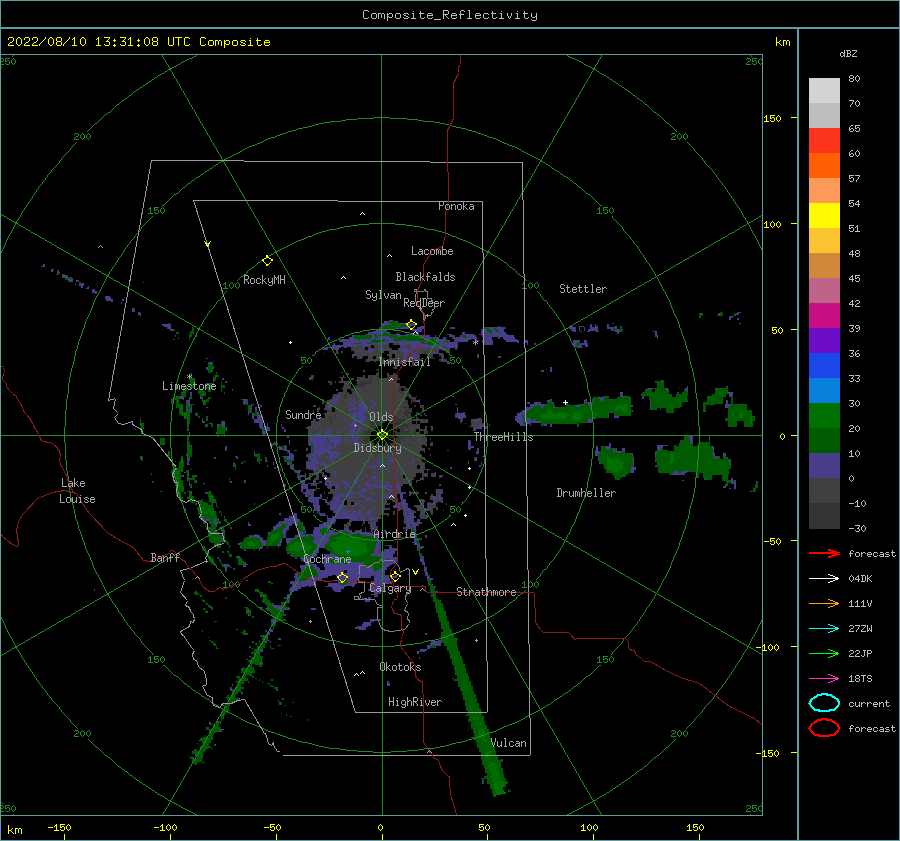Click the yellow diamond marker near RockyMH
Screen dimensions: 900x841
(267, 261)
